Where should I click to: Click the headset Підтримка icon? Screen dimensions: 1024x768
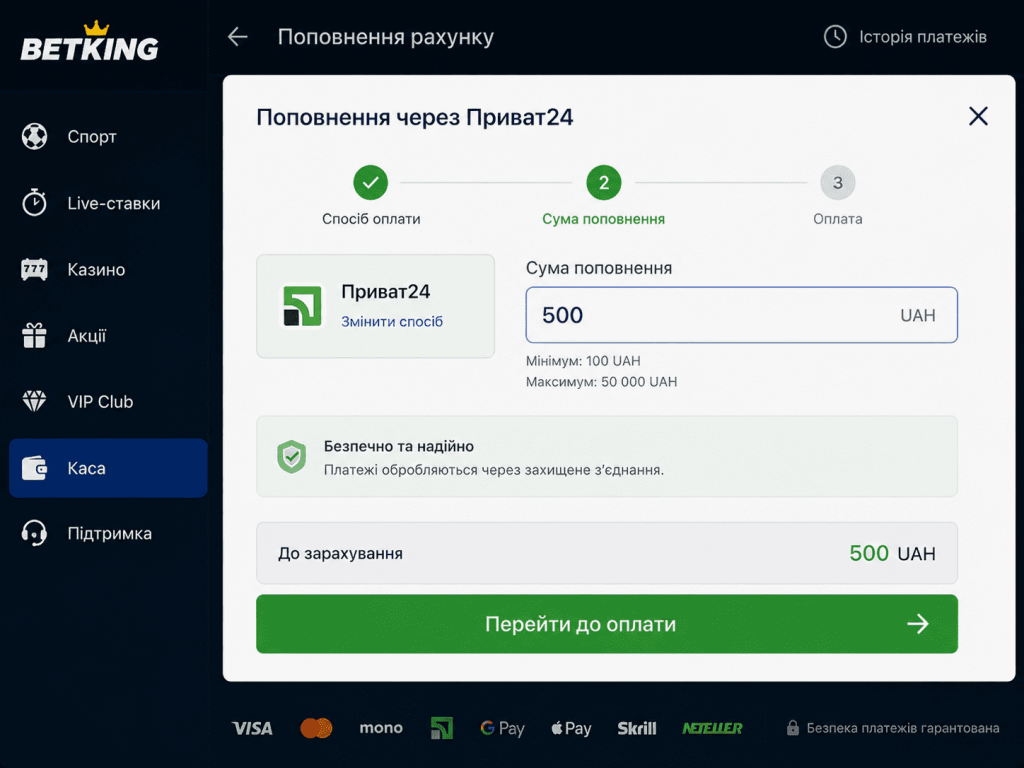tap(34, 533)
